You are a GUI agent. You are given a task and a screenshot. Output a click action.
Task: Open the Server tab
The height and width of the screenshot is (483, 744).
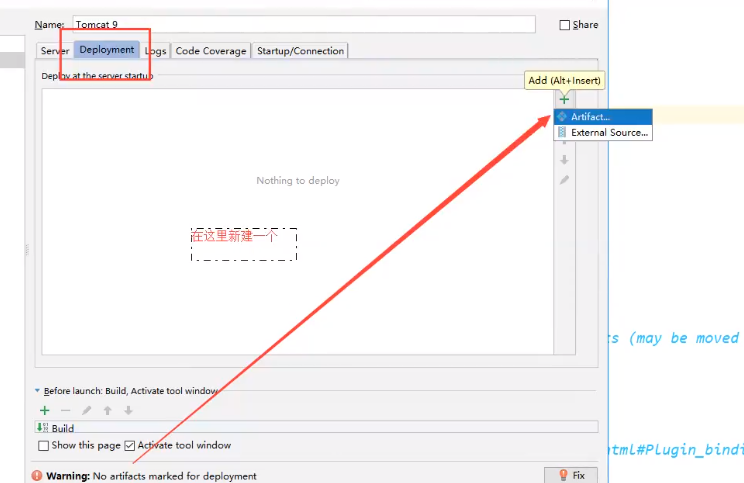point(55,51)
